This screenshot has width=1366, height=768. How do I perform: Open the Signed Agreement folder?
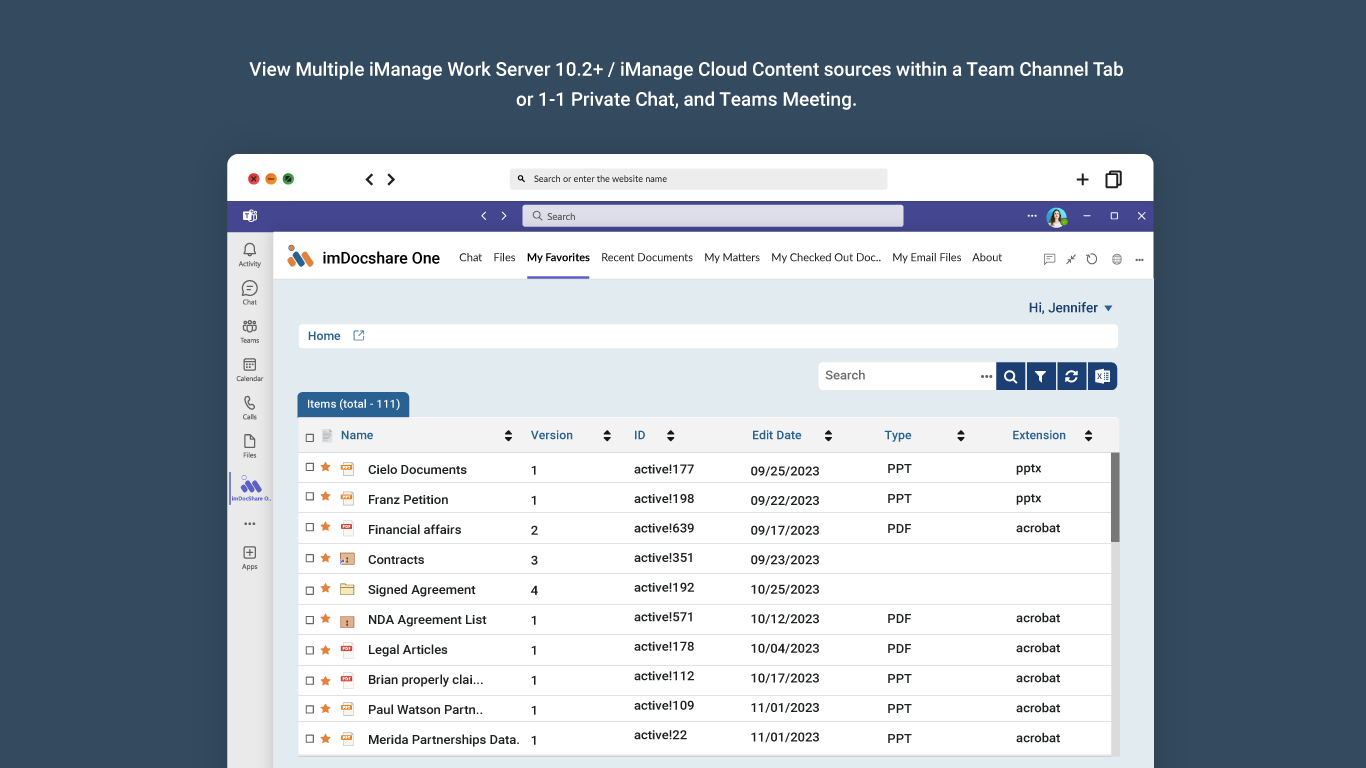pyautogui.click(x=422, y=590)
